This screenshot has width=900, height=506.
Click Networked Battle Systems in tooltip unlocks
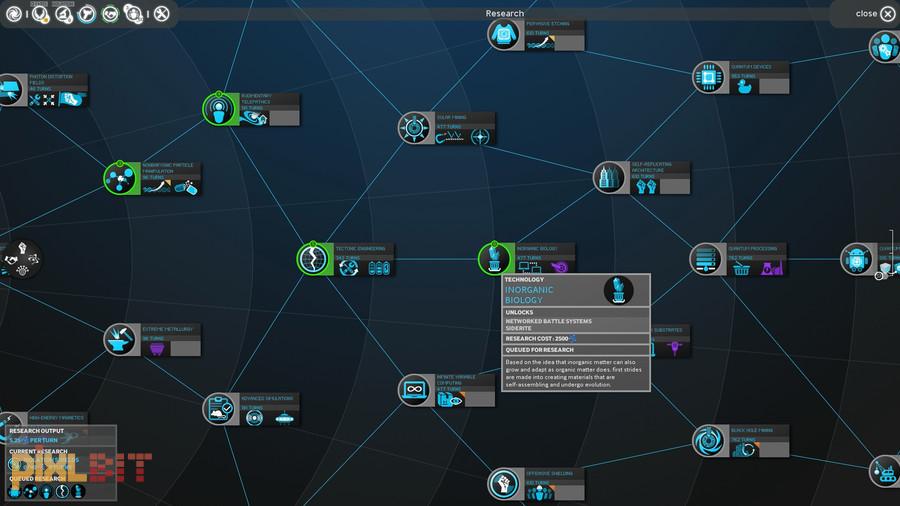coord(548,321)
